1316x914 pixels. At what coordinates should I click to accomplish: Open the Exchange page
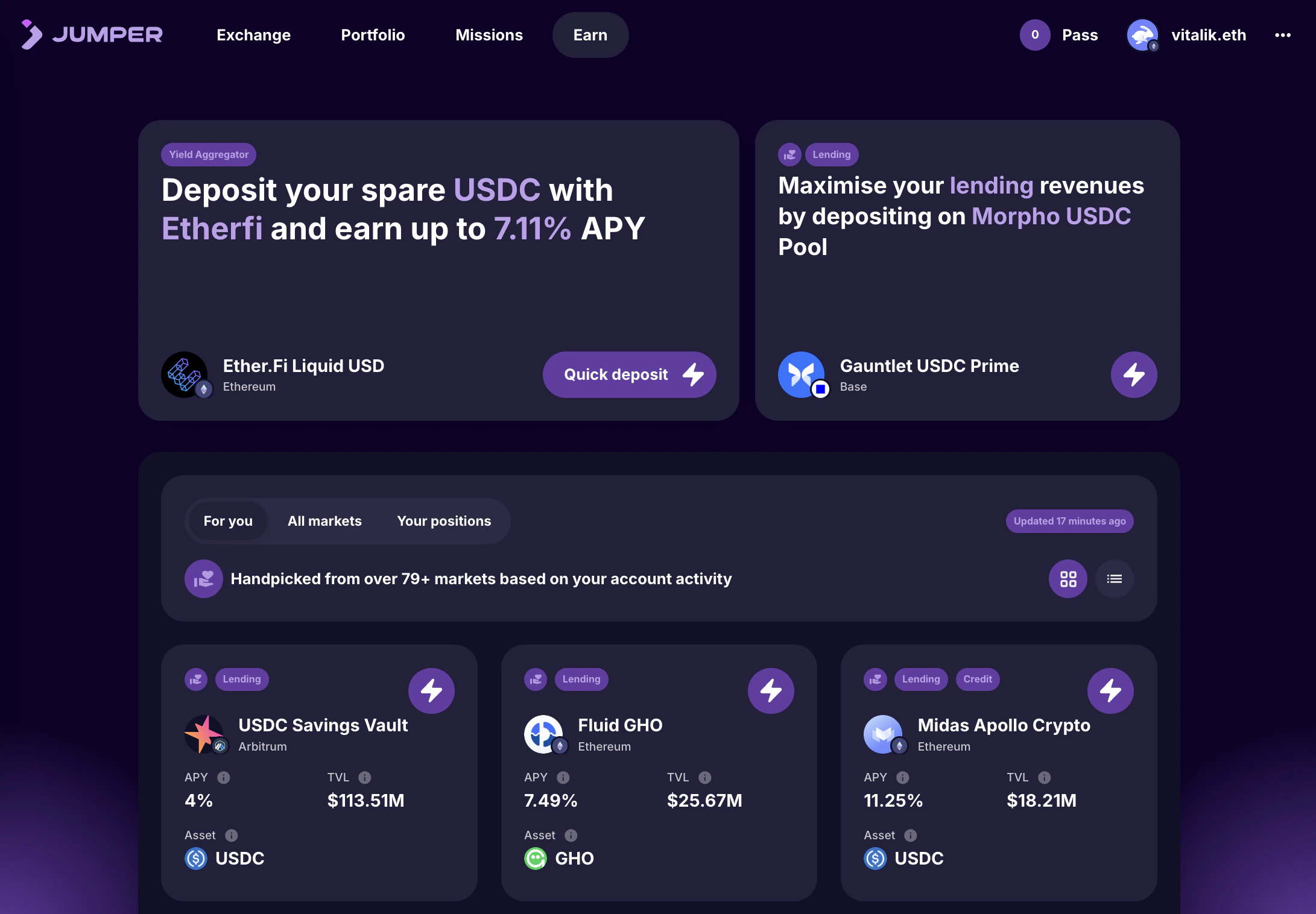(254, 35)
